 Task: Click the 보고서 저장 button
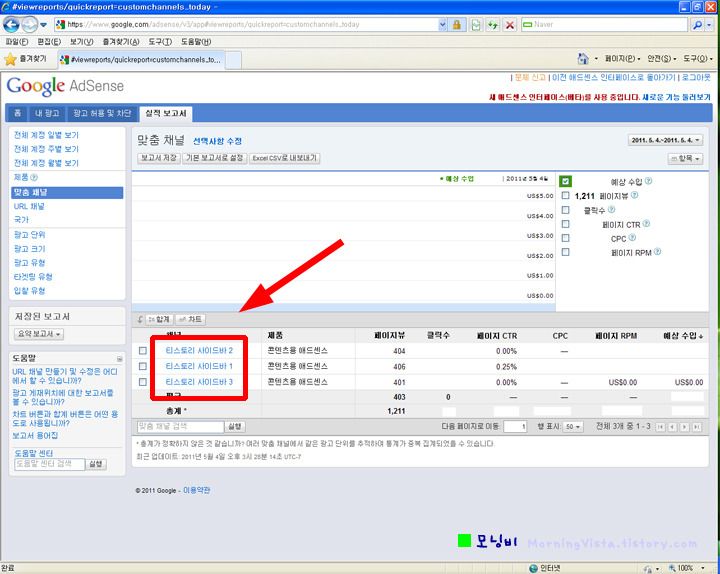[158, 158]
